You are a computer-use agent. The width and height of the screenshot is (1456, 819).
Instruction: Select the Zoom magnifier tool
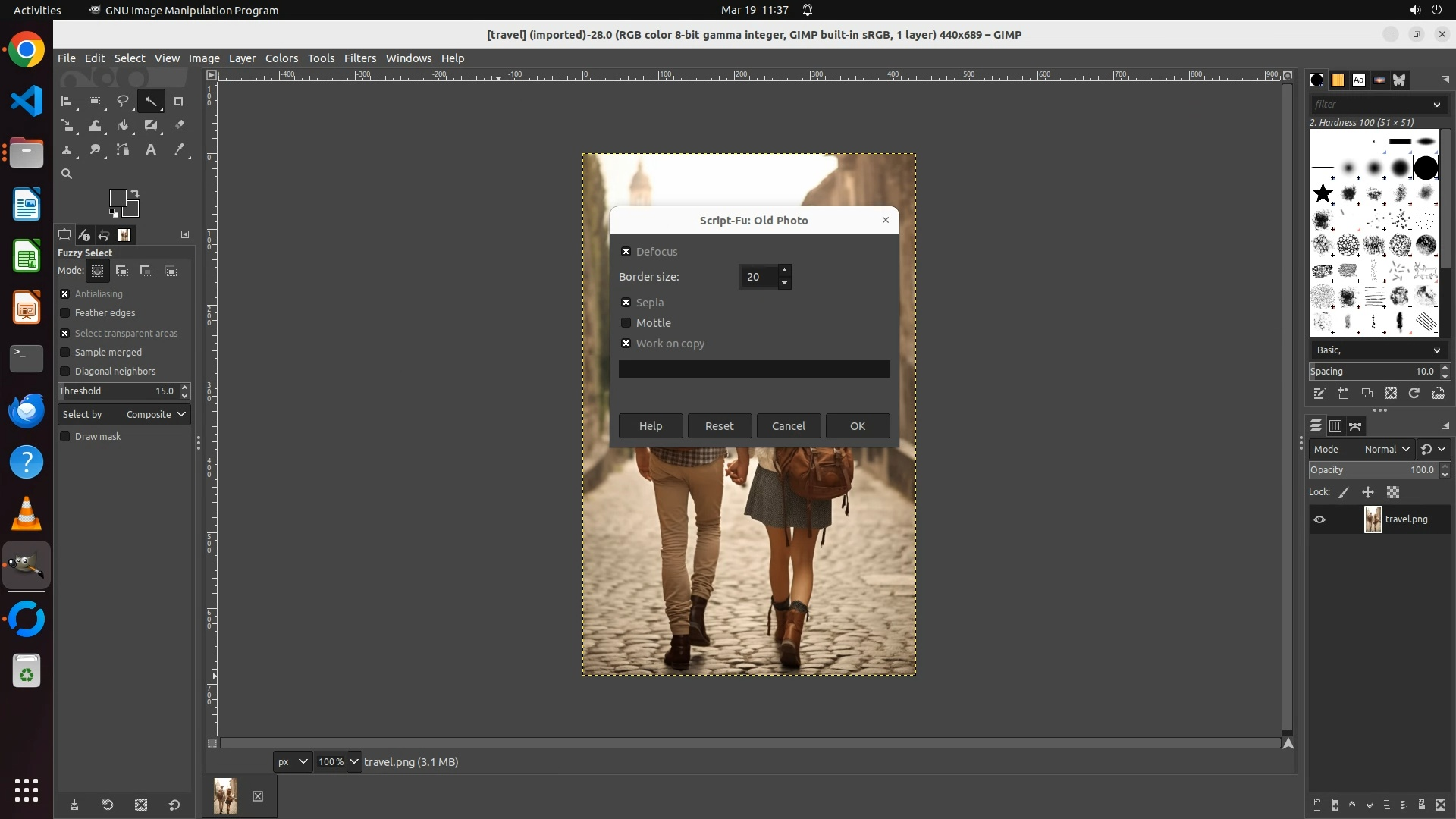67,174
